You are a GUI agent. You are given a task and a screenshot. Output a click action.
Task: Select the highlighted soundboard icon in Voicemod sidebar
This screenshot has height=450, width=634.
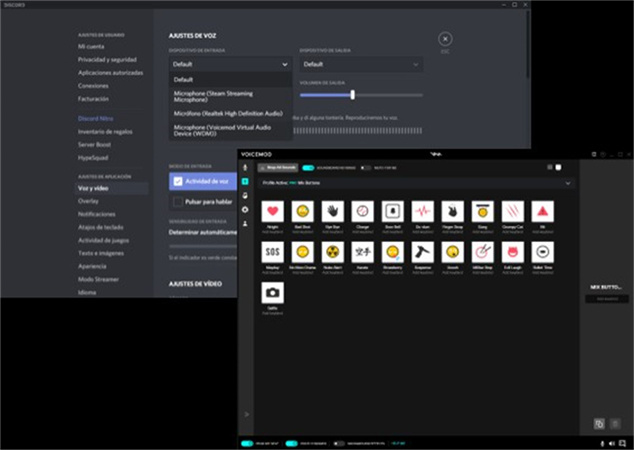pyautogui.click(x=245, y=182)
